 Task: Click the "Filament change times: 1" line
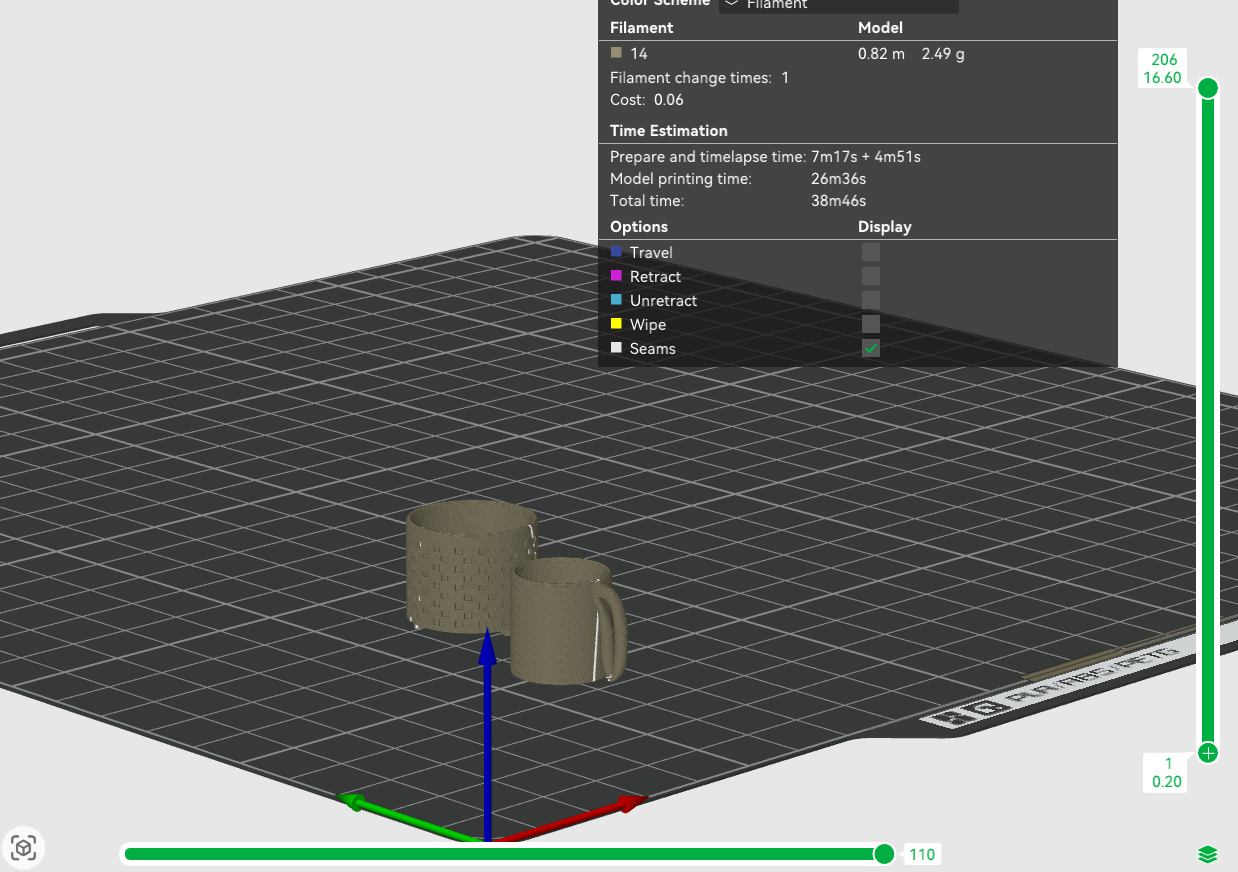pyautogui.click(x=700, y=77)
